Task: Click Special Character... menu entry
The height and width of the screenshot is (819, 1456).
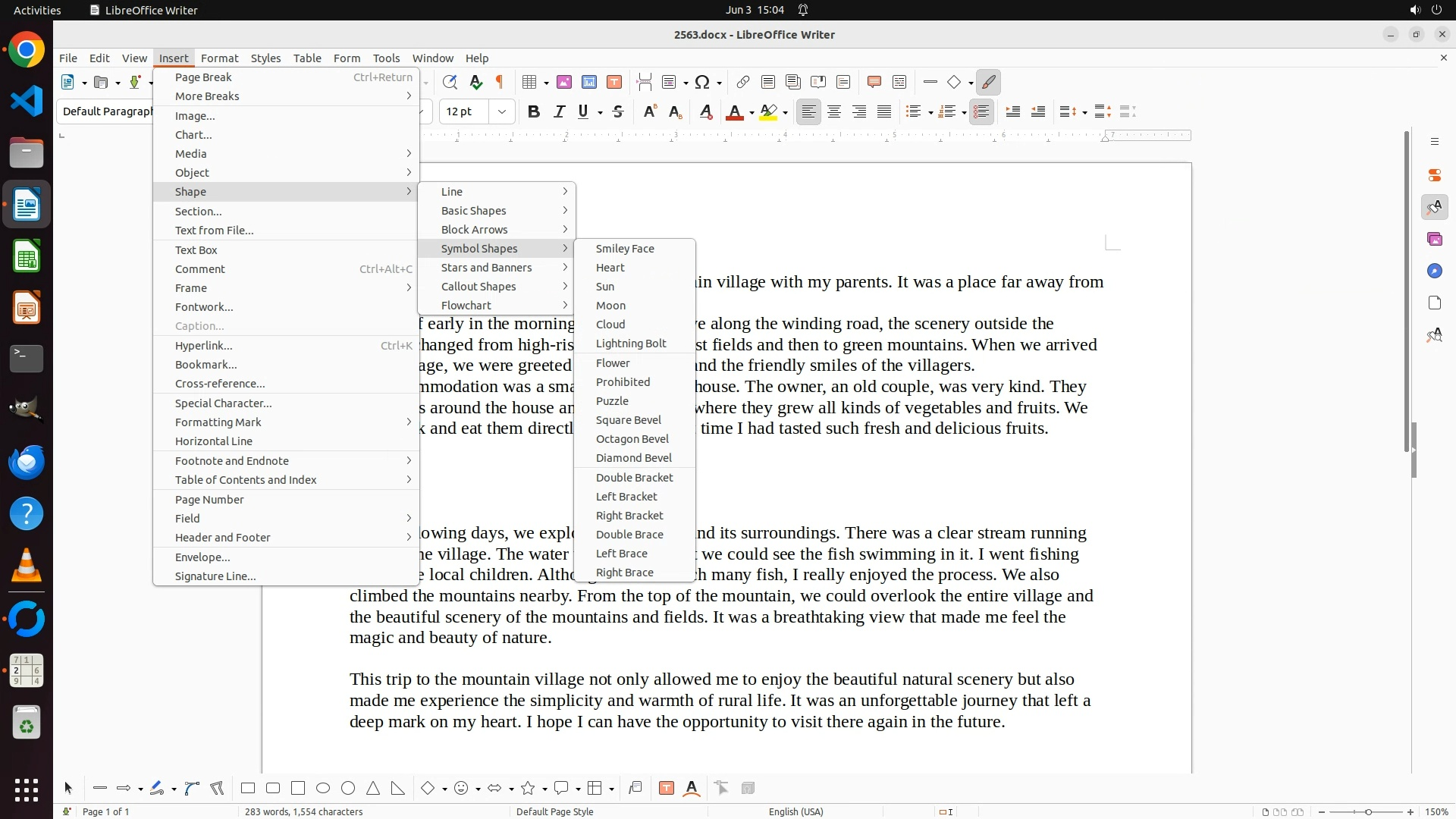Action: pyautogui.click(x=223, y=403)
